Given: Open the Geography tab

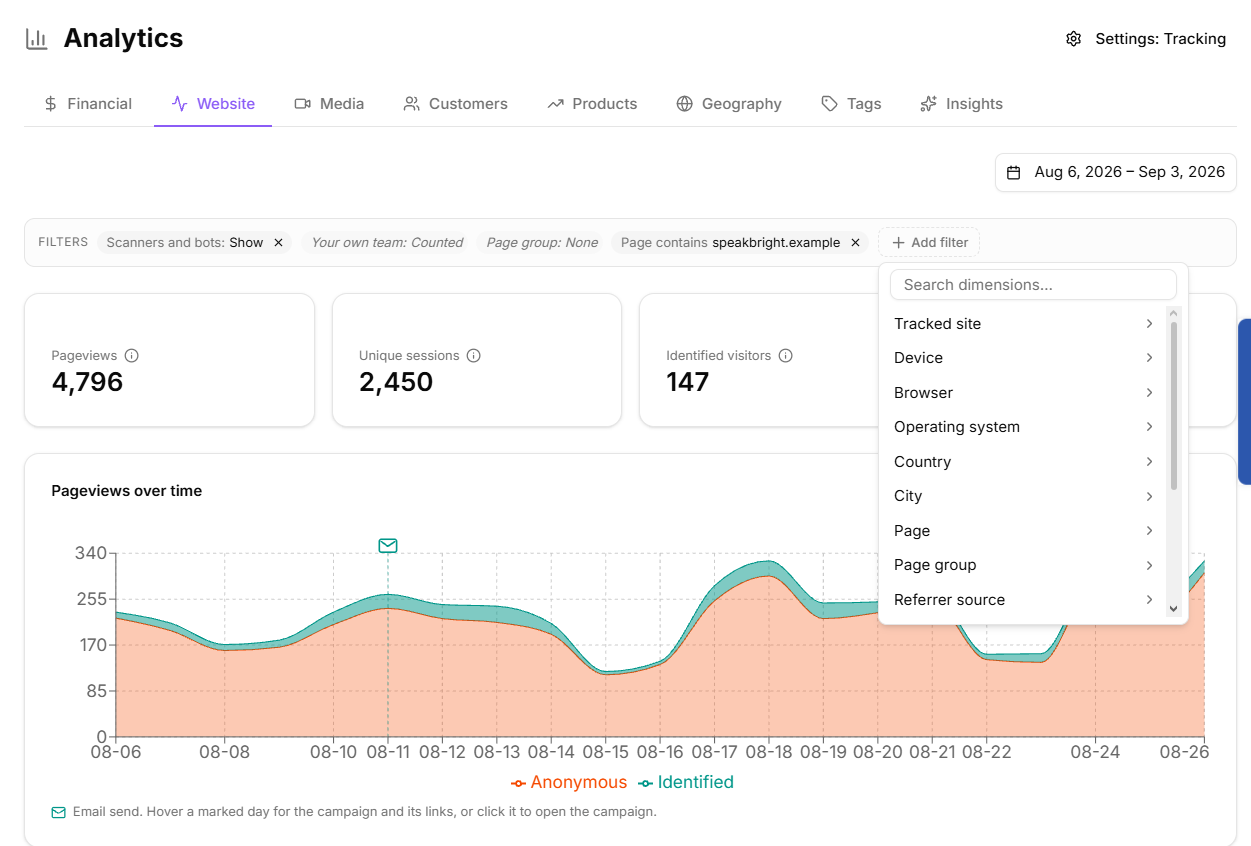Looking at the screenshot, I should (729, 104).
